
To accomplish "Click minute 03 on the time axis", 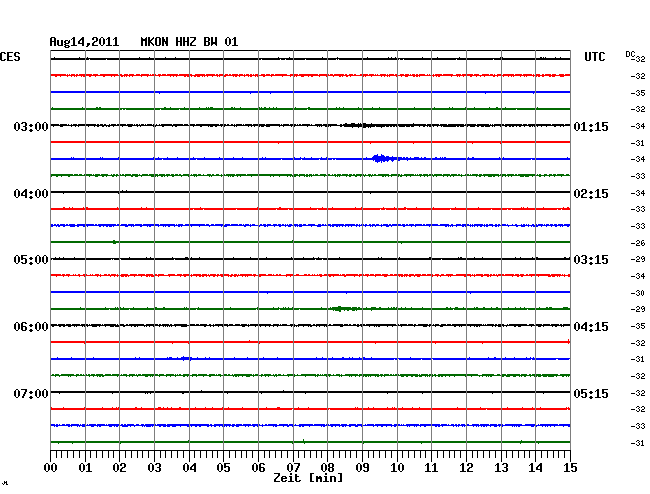I will click(x=154, y=468).
